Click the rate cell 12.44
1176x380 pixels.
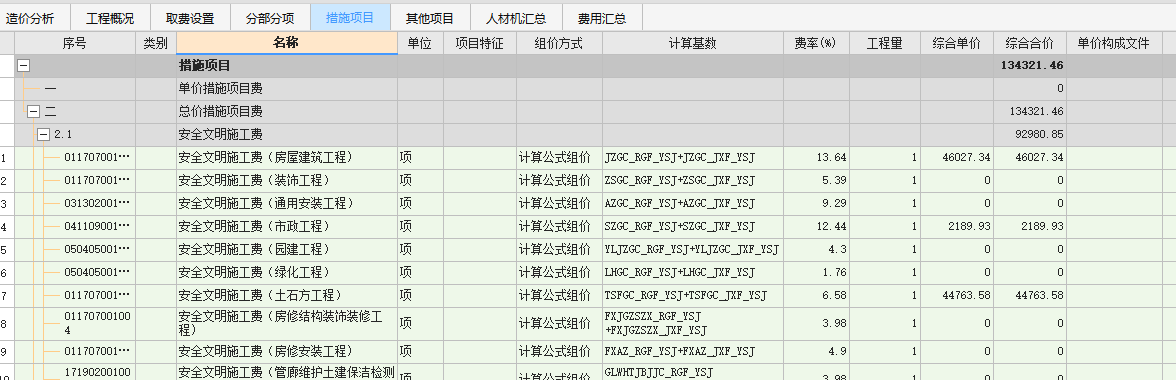click(x=817, y=226)
